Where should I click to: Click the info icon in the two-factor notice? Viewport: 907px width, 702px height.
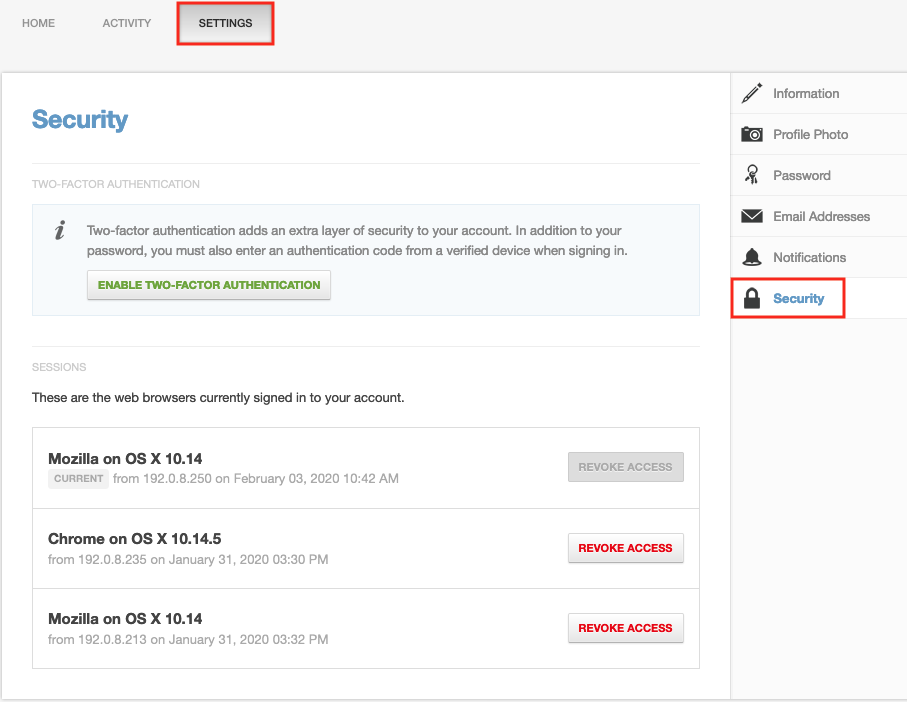59,231
